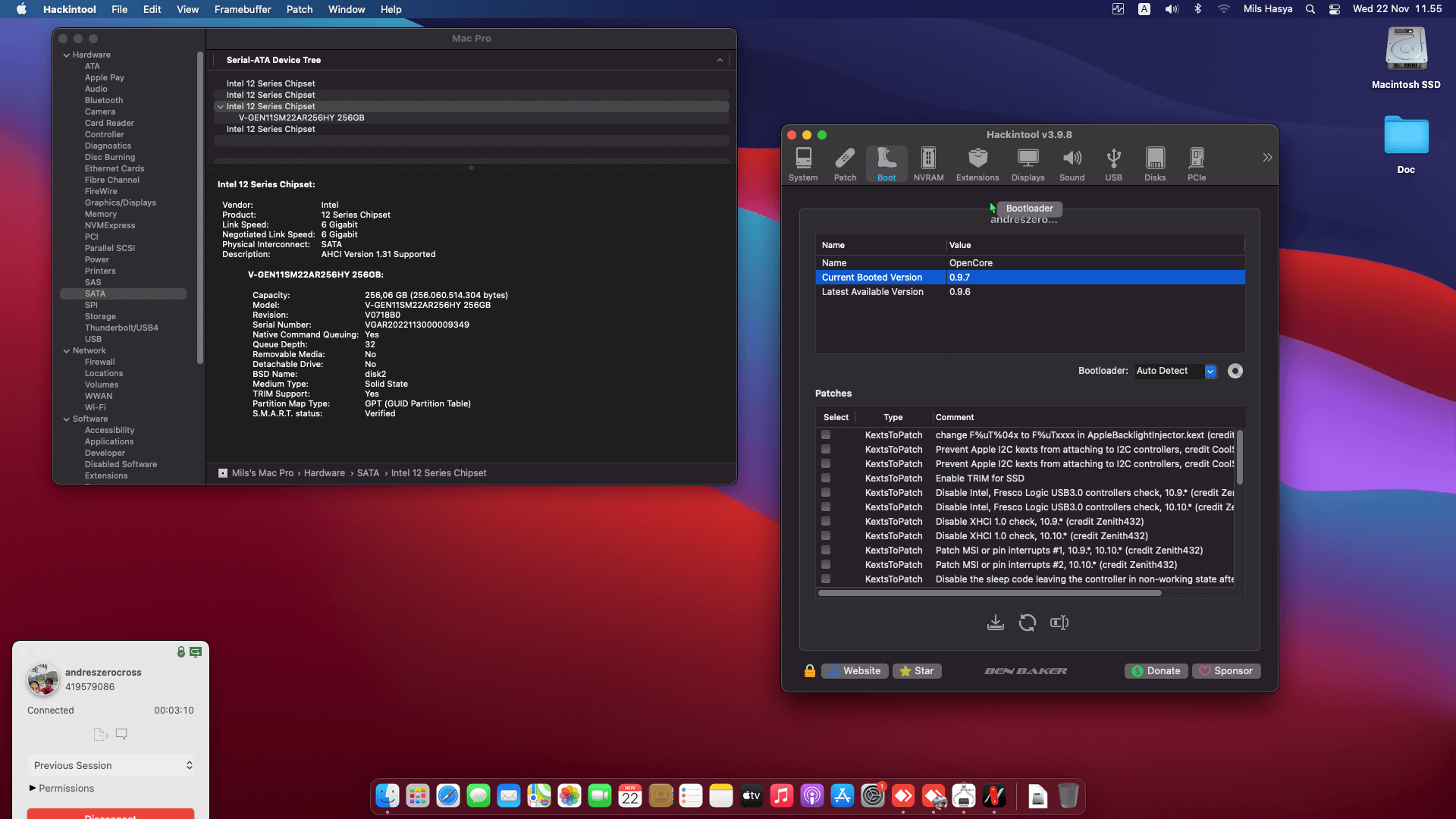The width and height of the screenshot is (1456, 819).
Task: Click SATA in the path breadcrumb bar
Action: coord(368,473)
